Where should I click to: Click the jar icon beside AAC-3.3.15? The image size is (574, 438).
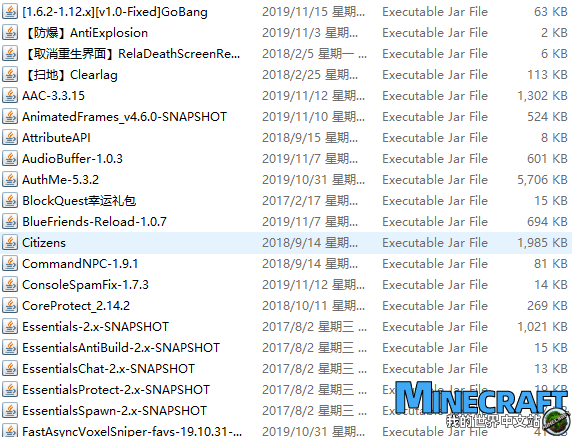tap(10, 96)
